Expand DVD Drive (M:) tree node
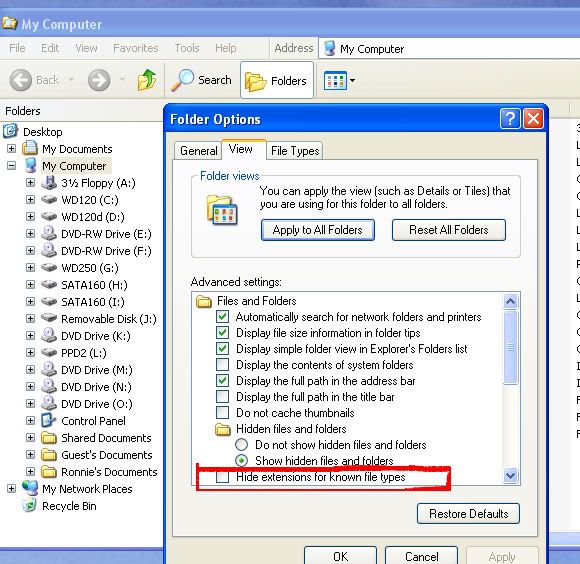580x564 pixels. pyautogui.click(x=30, y=370)
